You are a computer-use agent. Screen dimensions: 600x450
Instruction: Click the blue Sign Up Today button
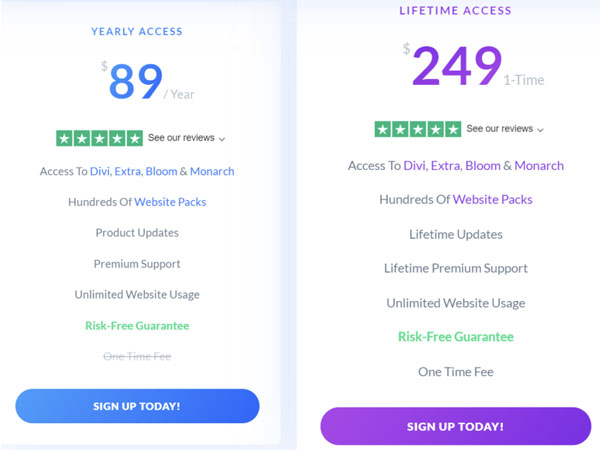[x=137, y=406]
